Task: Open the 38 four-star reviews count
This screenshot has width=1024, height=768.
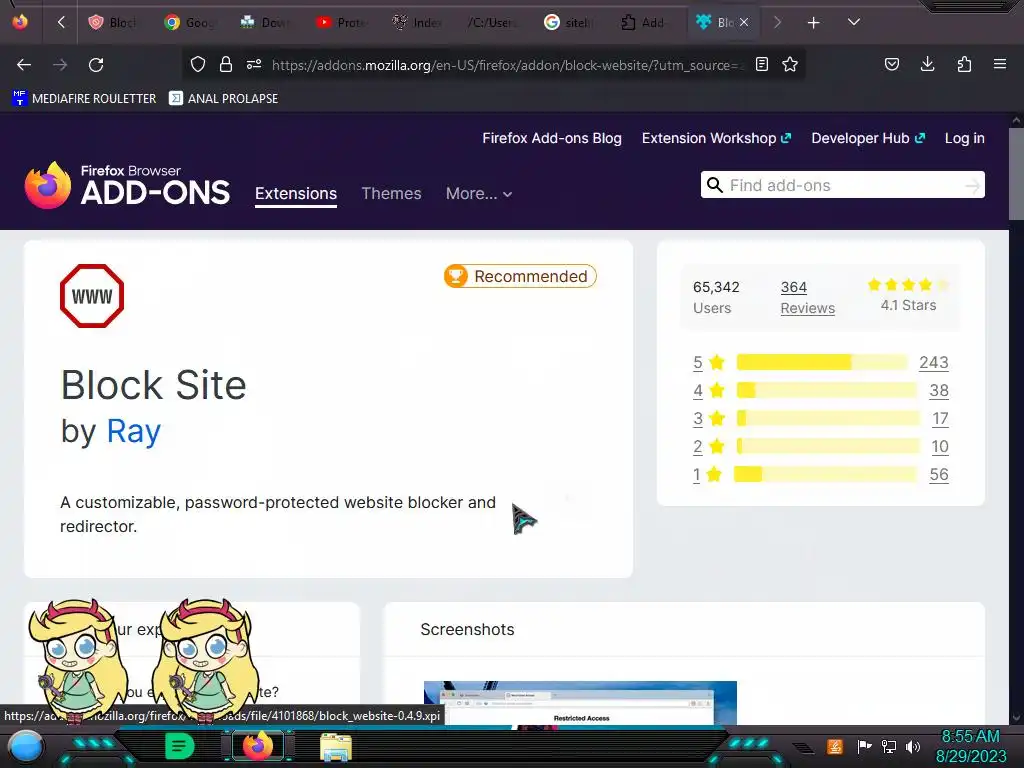Action: [x=939, y=391]
